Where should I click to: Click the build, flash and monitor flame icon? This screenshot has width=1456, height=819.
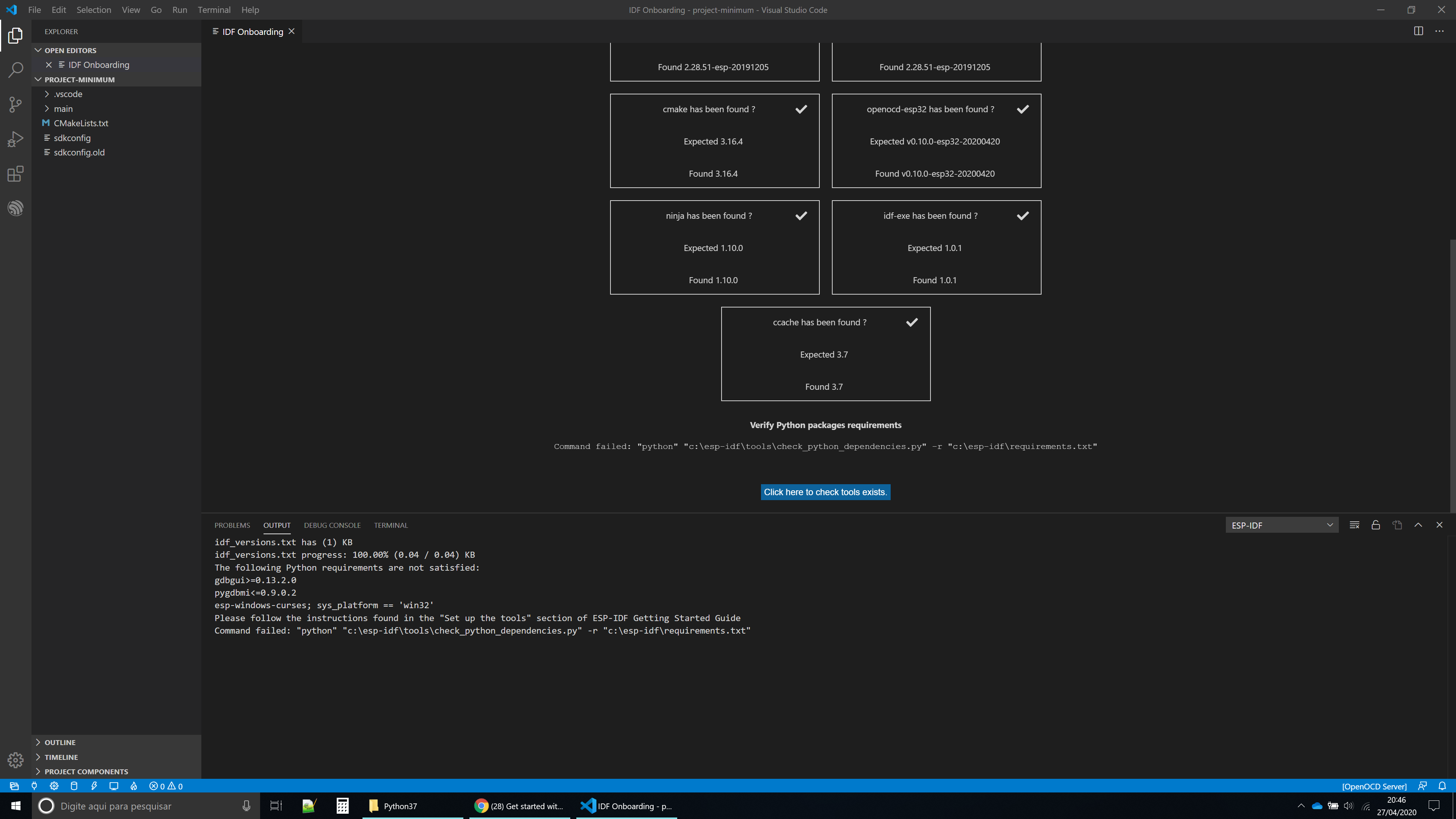[133, 786]
